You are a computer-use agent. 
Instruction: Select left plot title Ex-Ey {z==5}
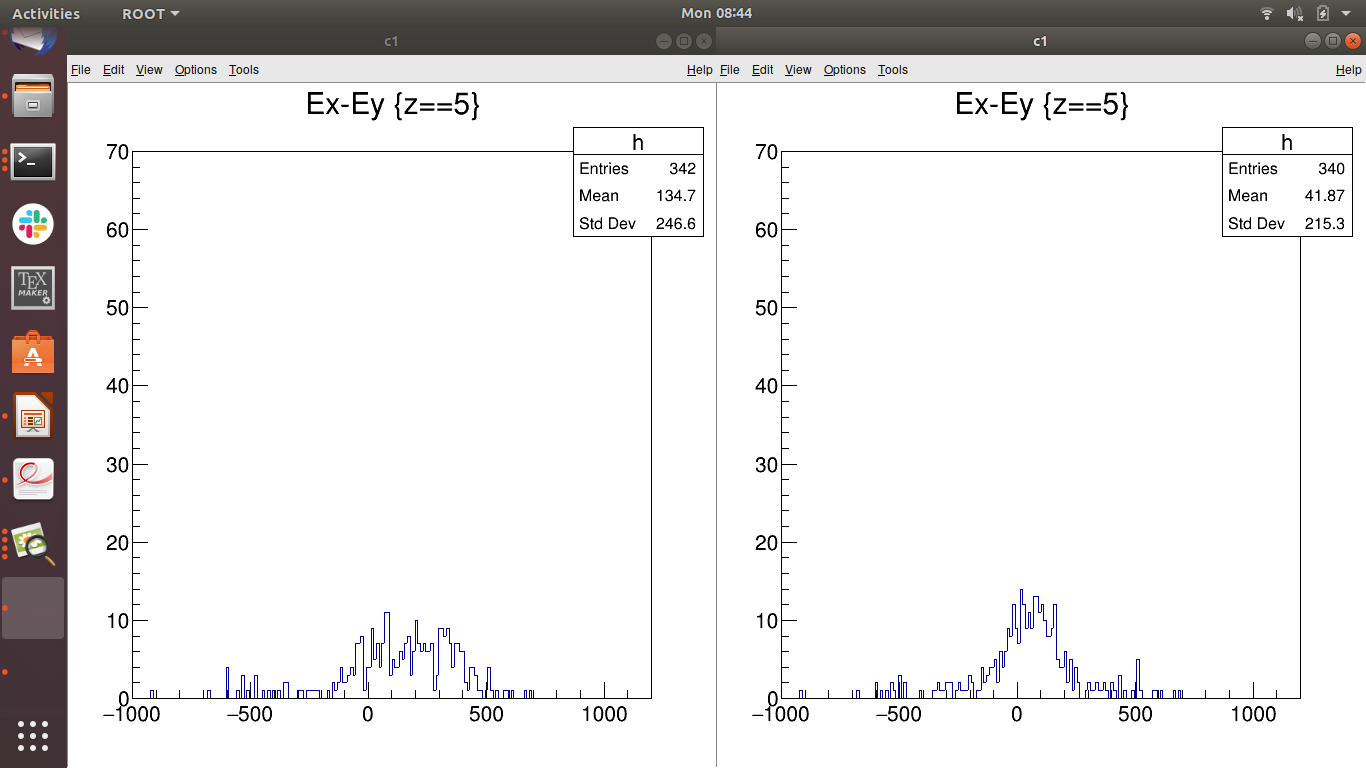[393, 105]
